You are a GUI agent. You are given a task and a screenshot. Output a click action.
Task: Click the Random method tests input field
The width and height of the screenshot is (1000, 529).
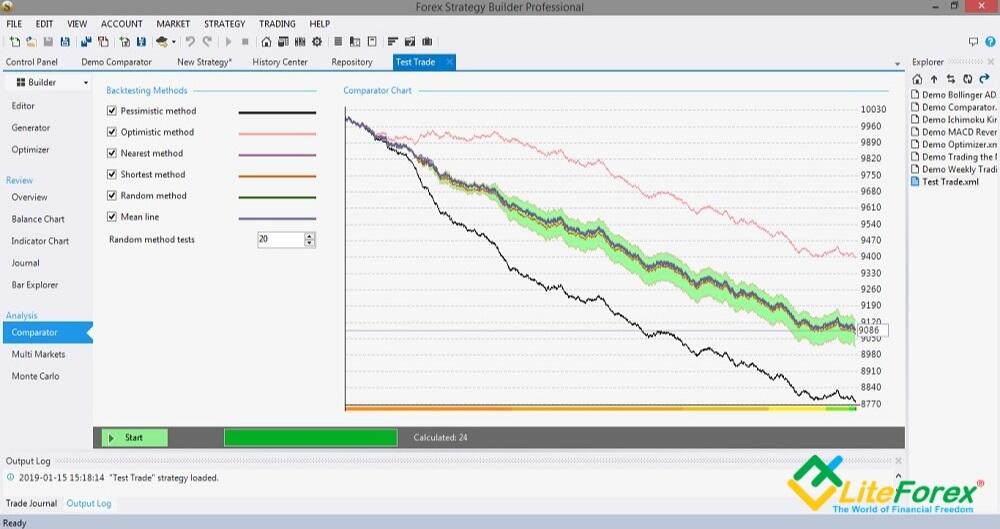(281, 239)
